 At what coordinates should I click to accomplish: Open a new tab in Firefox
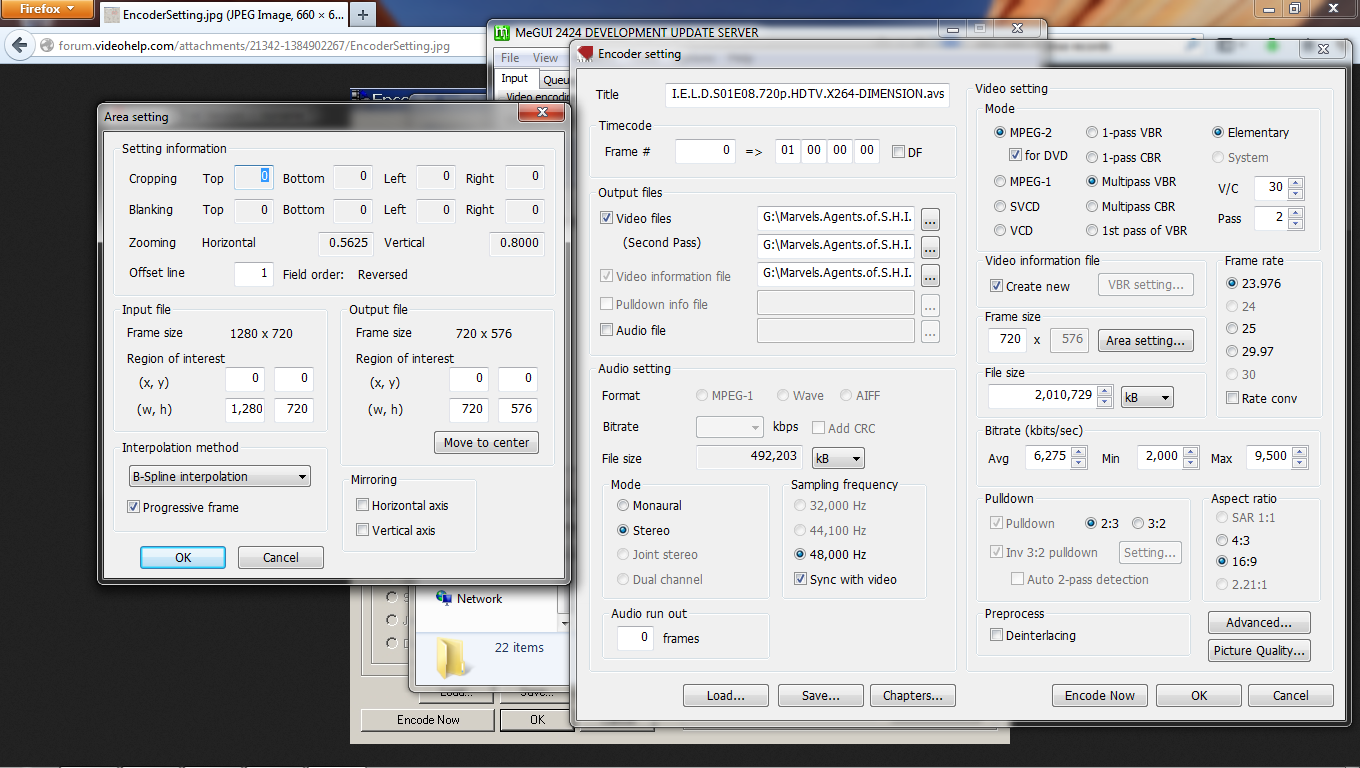pyautogui.click(x=362, y=15)
